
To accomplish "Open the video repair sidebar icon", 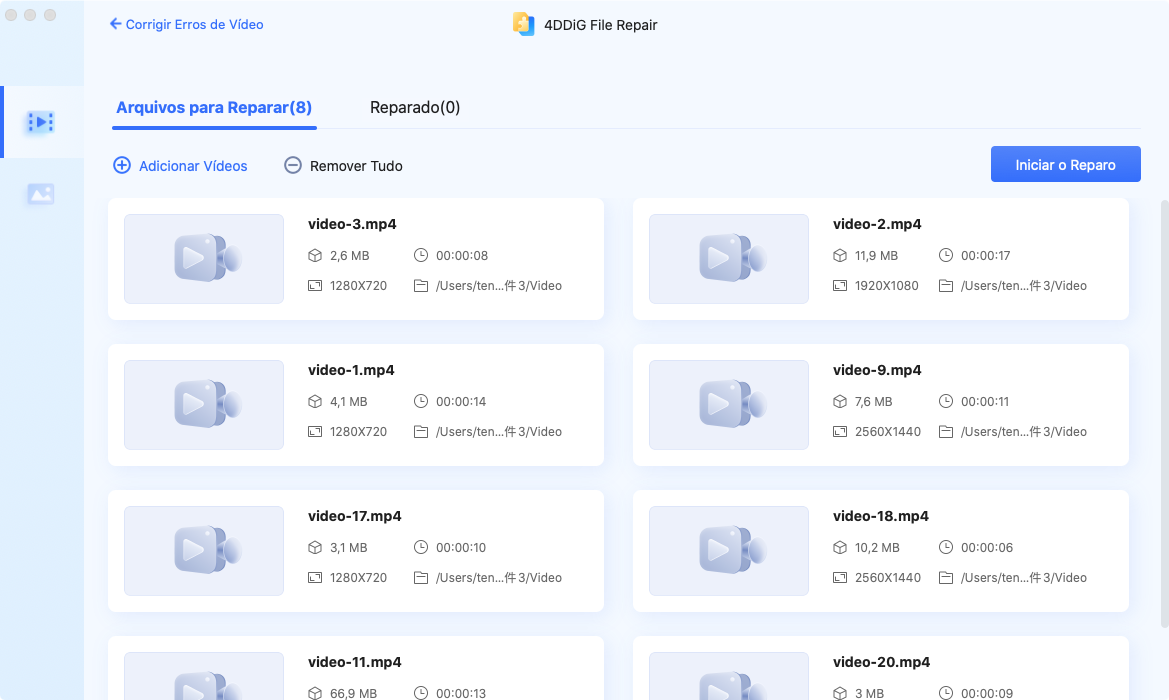I will (x=41, y=122).
